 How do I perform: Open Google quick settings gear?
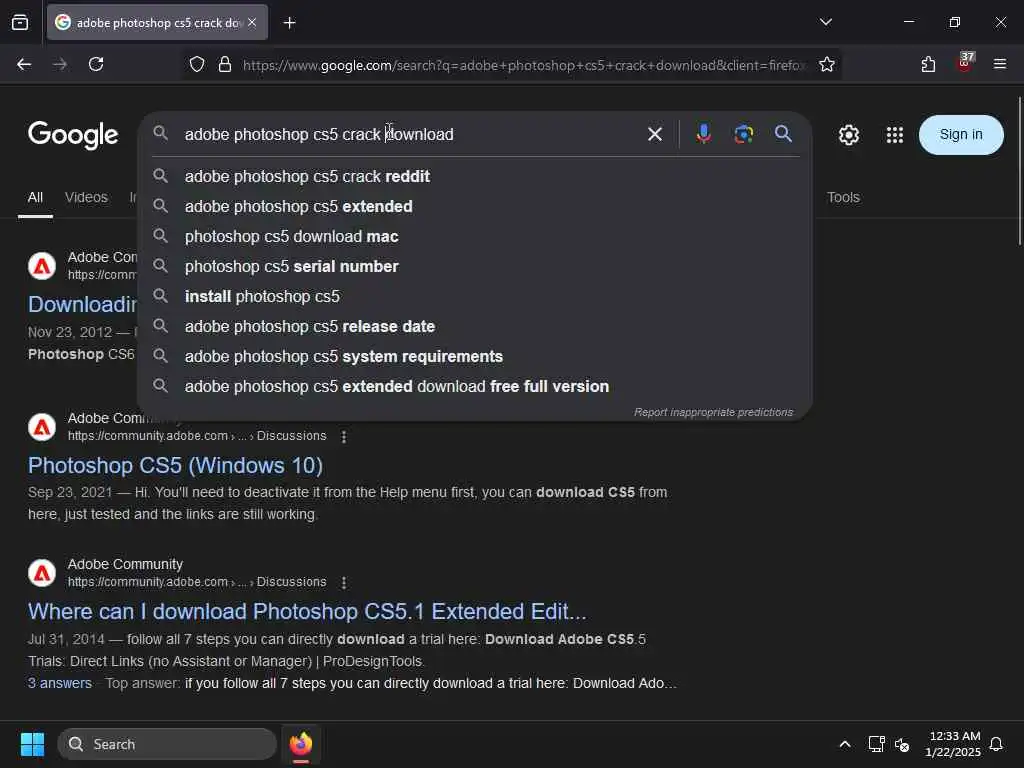[x=848, y=135]
